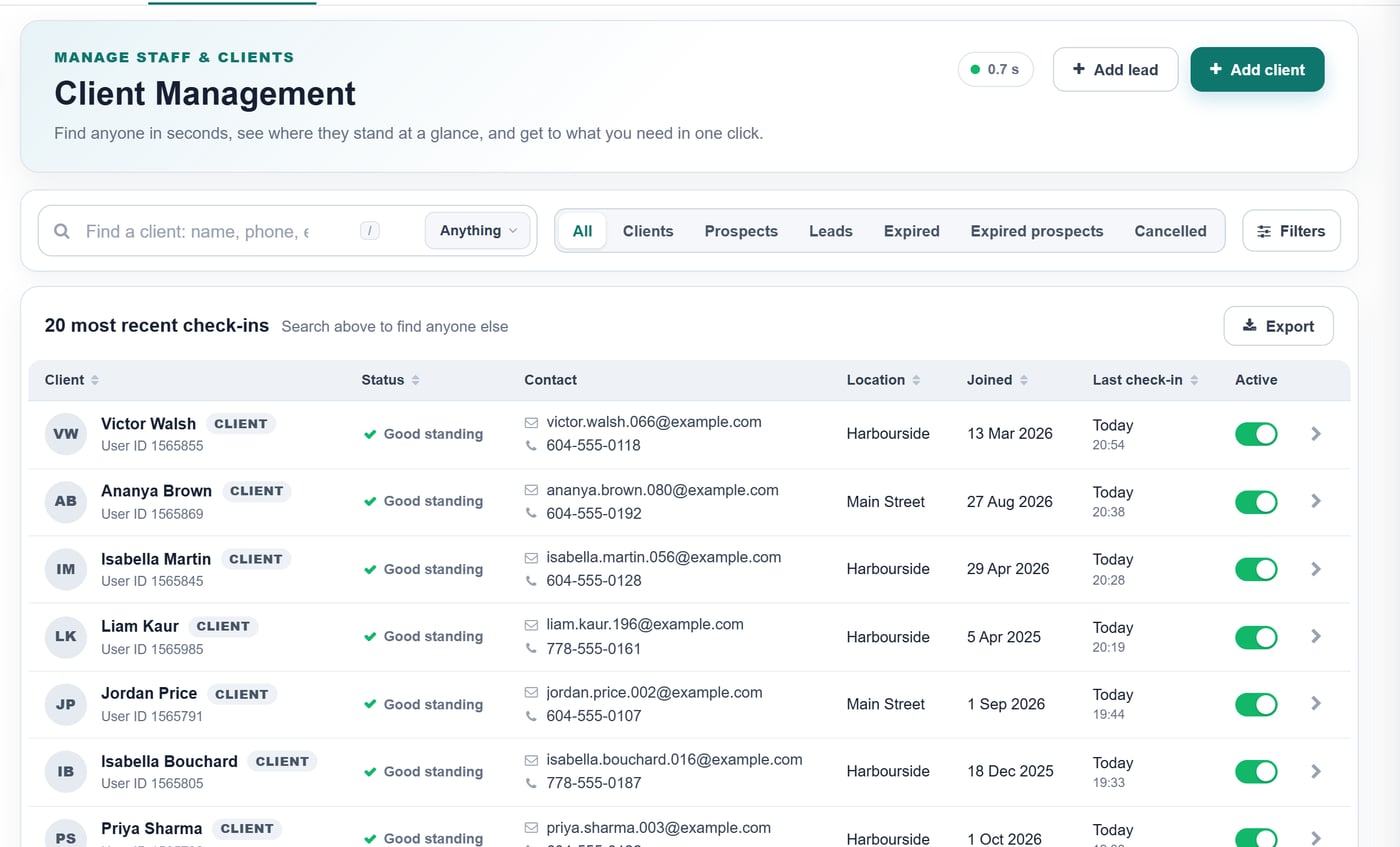Viewport: 1400px width, 847px height.
Task: Open the Anything search scope dropdown
Action: point(477,231)
